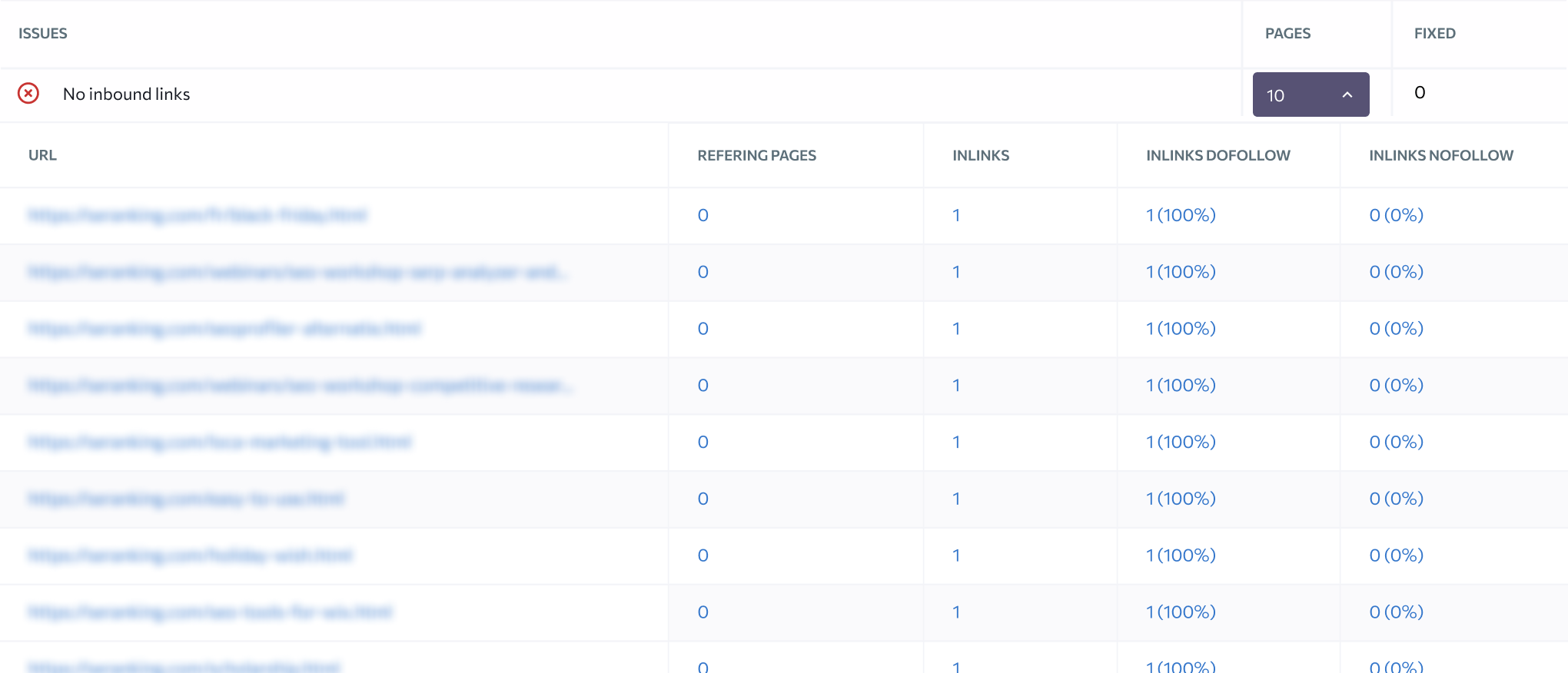Open the blurred competitive-research webinar URL in fourth row
1568x673 pixels.
(301, 386)
